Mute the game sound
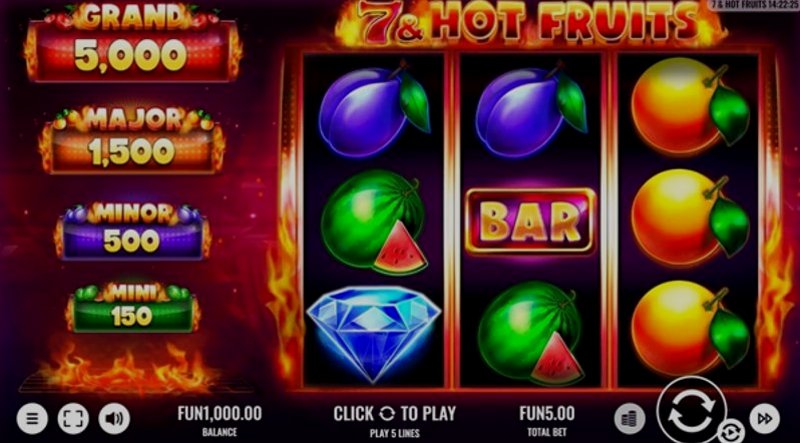 (114, 419)
